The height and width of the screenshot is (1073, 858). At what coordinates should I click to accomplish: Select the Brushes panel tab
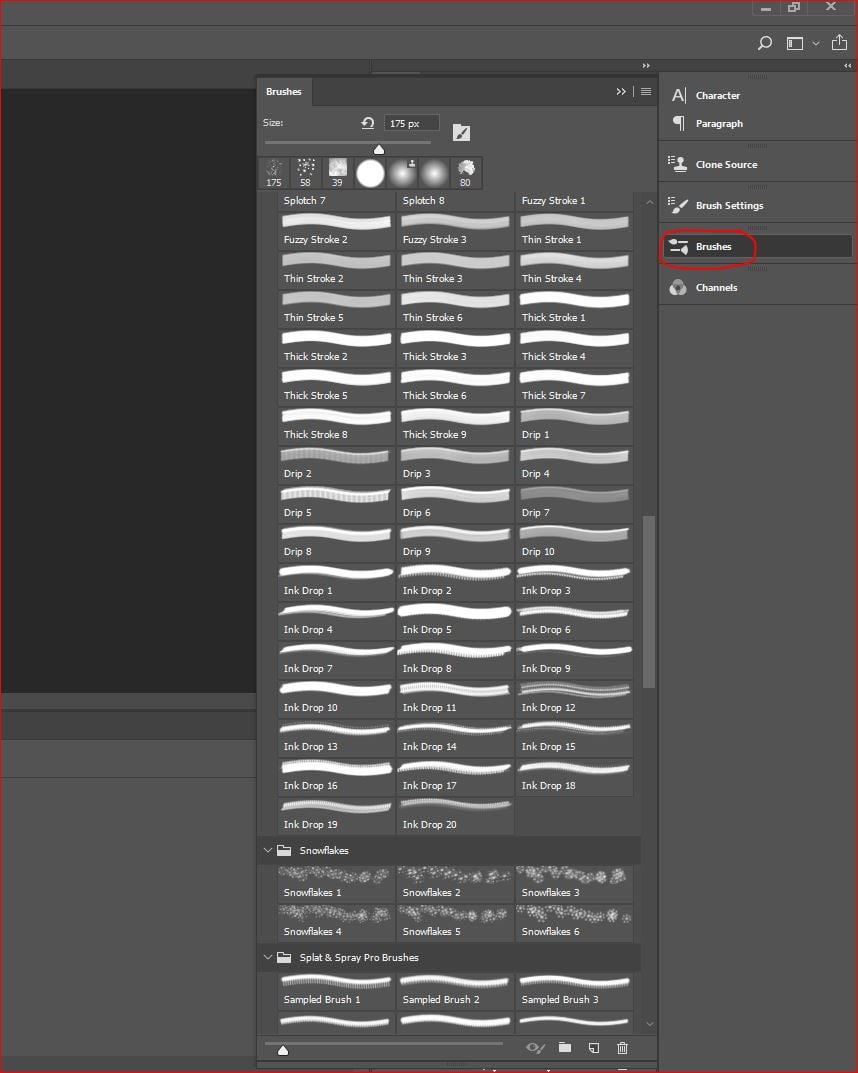[x=284, y=92]
